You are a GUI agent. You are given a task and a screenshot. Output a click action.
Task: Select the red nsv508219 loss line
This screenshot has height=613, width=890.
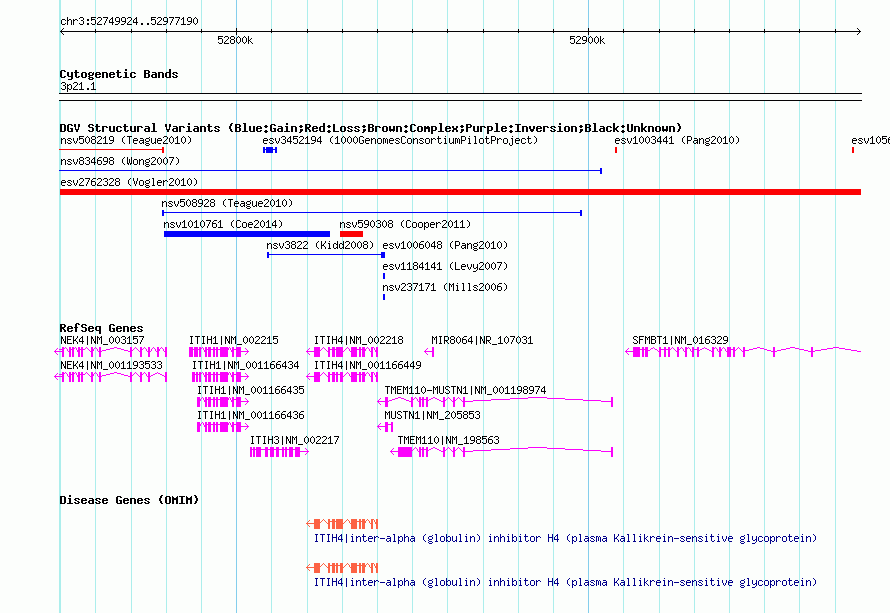pos(112,150)
